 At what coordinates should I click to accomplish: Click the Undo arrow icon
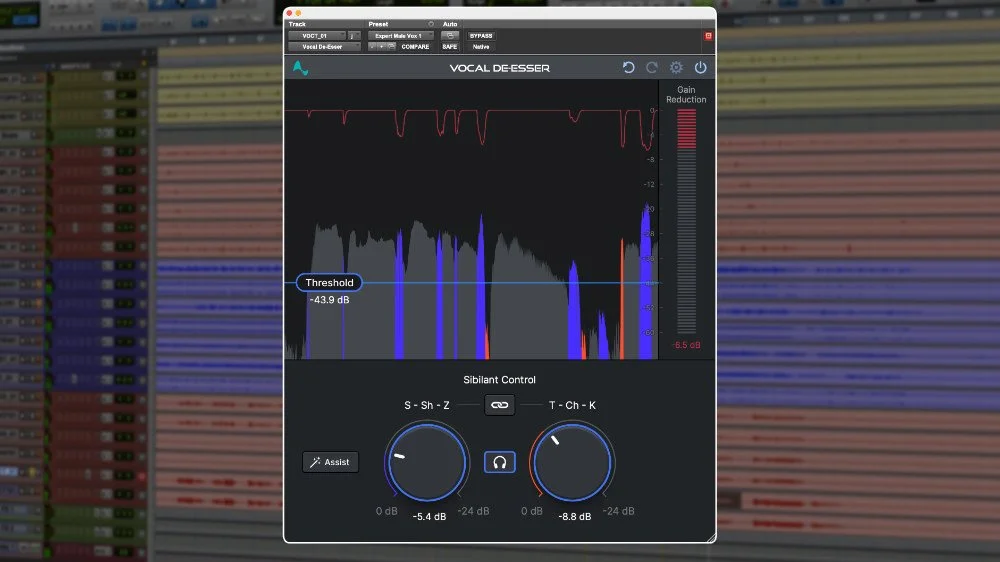point(628,68)
